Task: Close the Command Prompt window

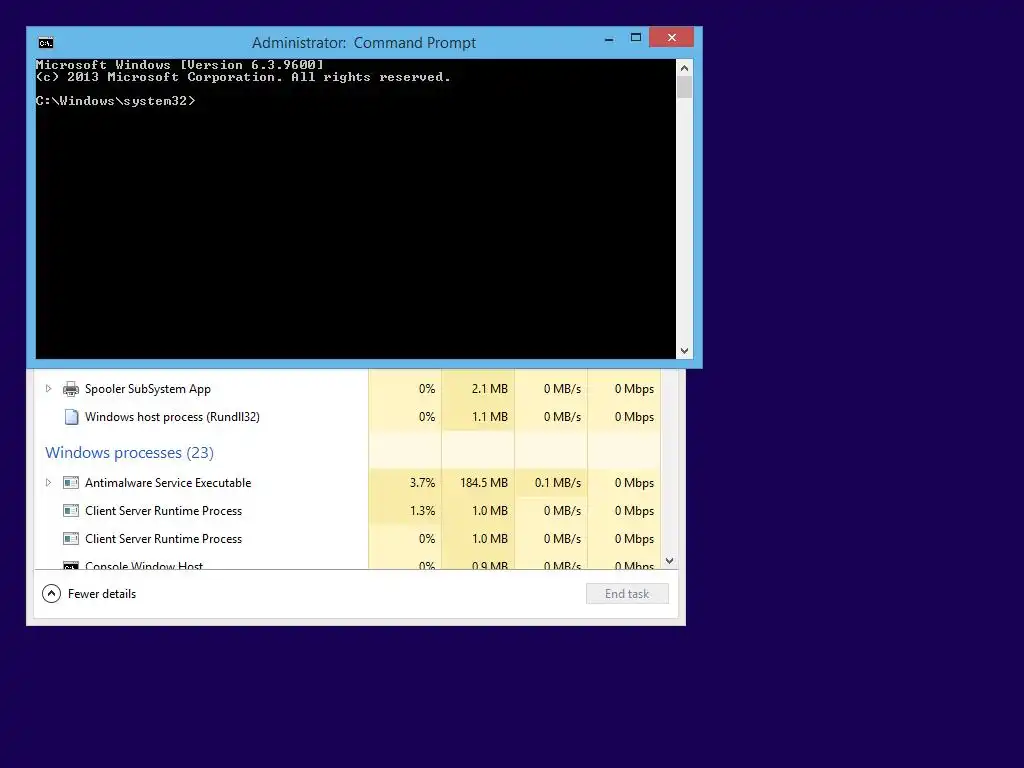Action: click(x=672, y=38)
